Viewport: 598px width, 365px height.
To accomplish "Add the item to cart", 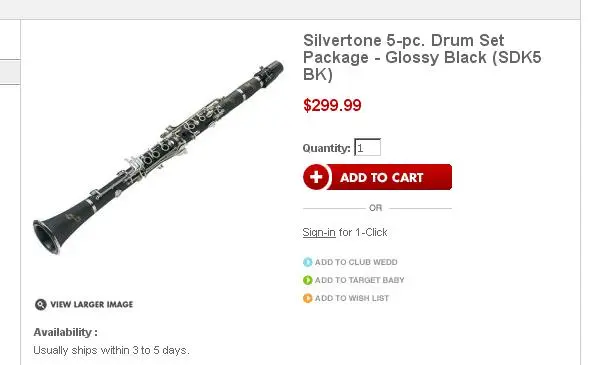I will (x=378, y=177).
